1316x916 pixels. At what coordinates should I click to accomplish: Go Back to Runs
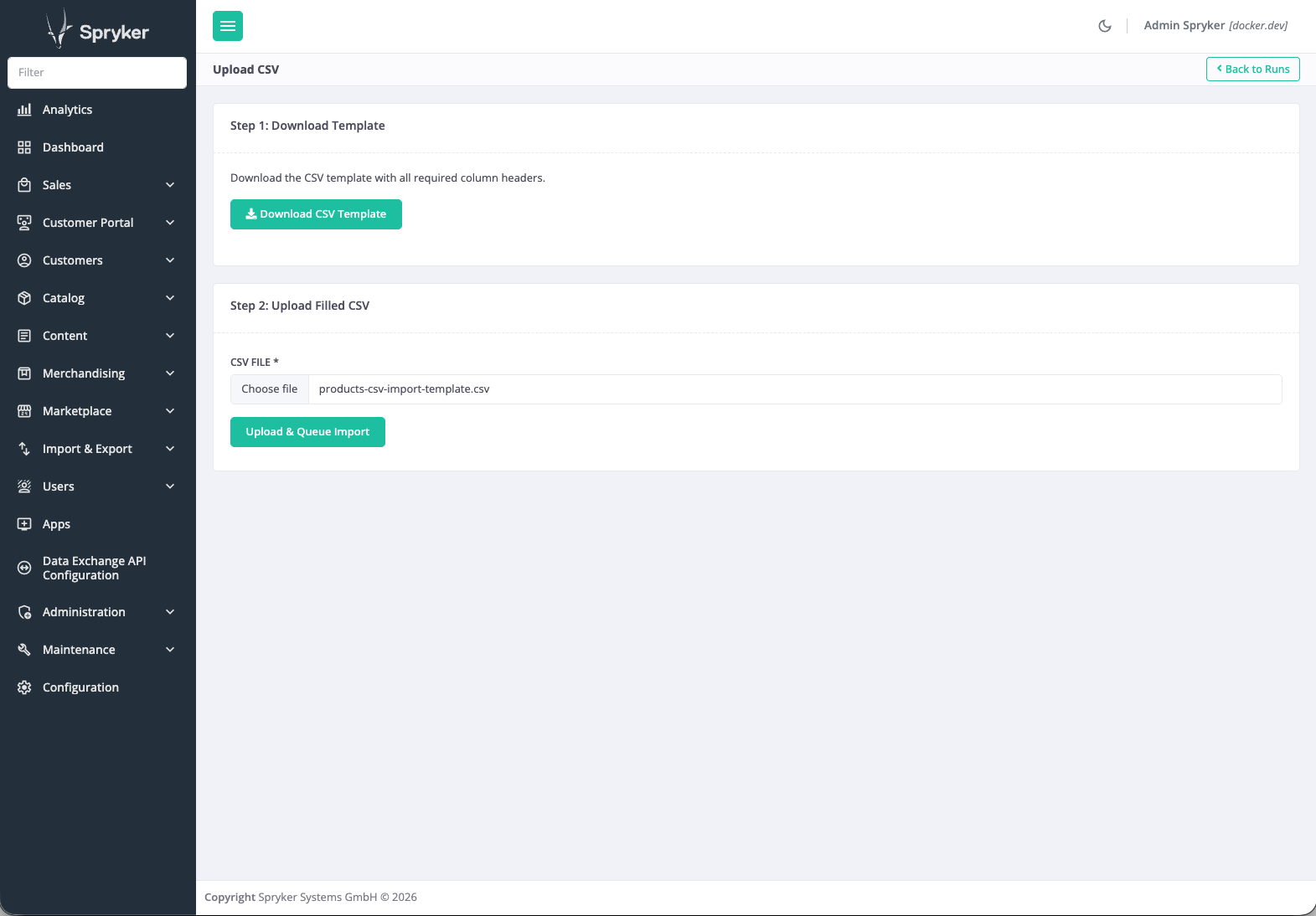point(1252,69)
